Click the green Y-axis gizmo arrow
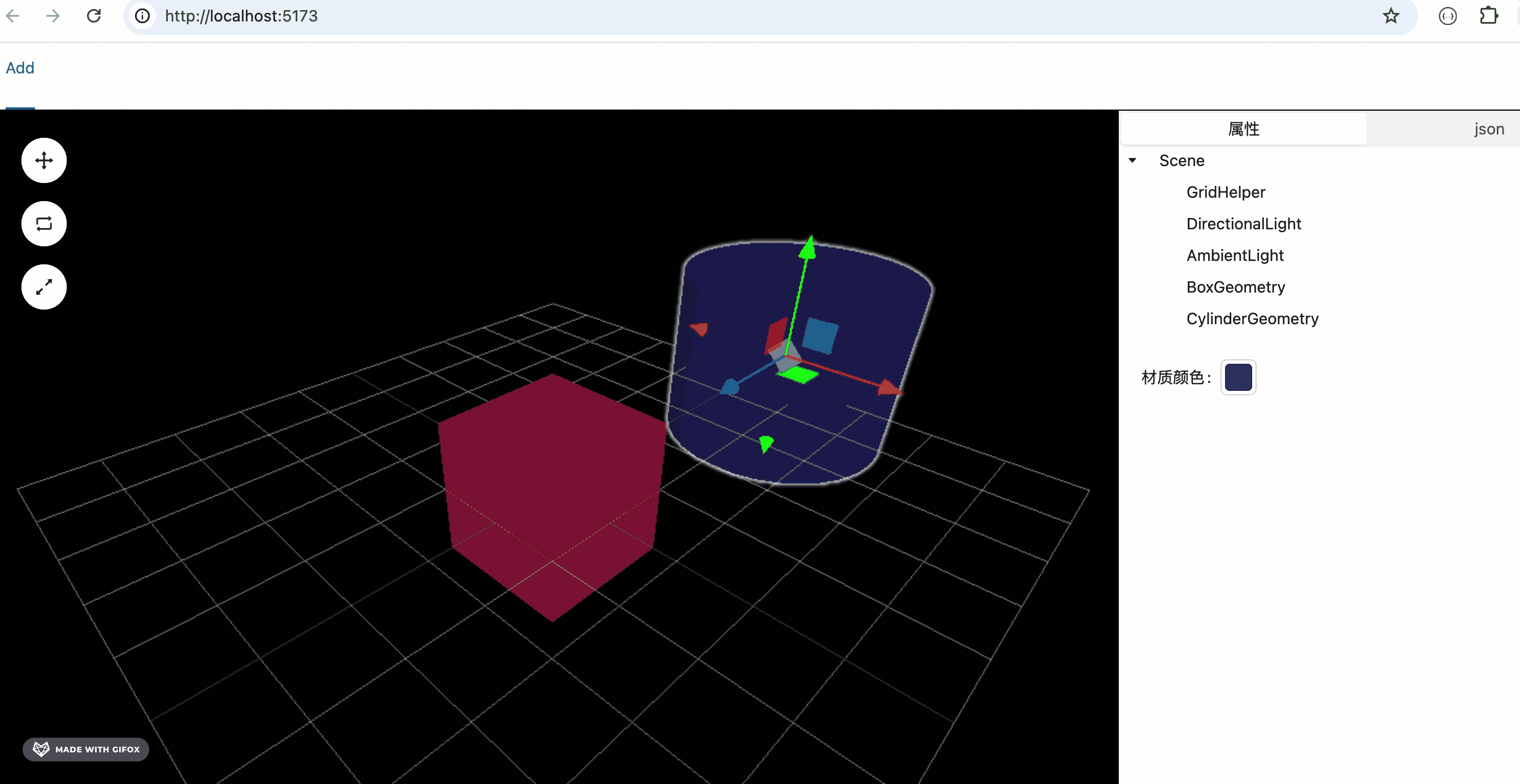Viewport: 1520px width, 784px height. [x=808, y=248]
